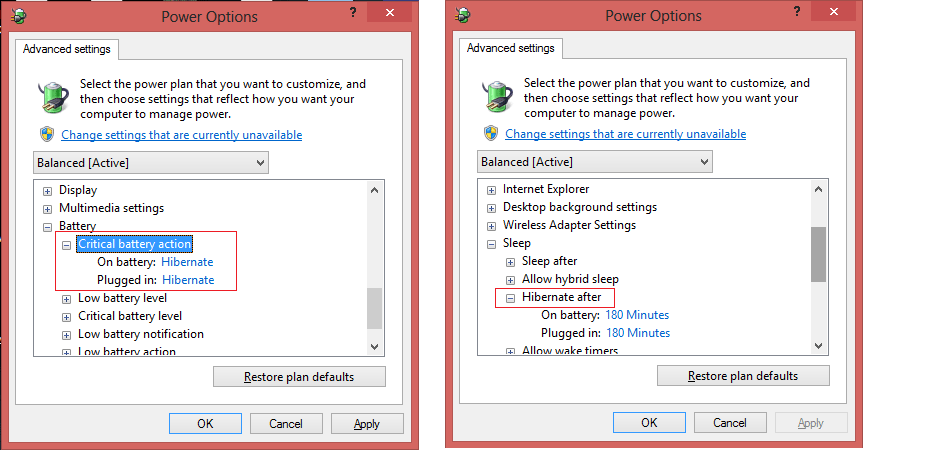Select the Battery tree item
Viewport: 931px width, 452px height.
point(77,226)
